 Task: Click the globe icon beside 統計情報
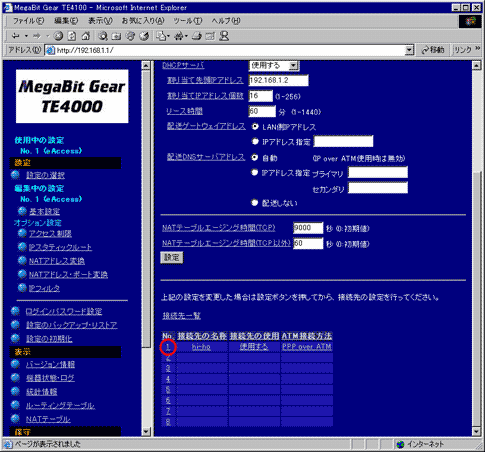[x=15, y=391]
